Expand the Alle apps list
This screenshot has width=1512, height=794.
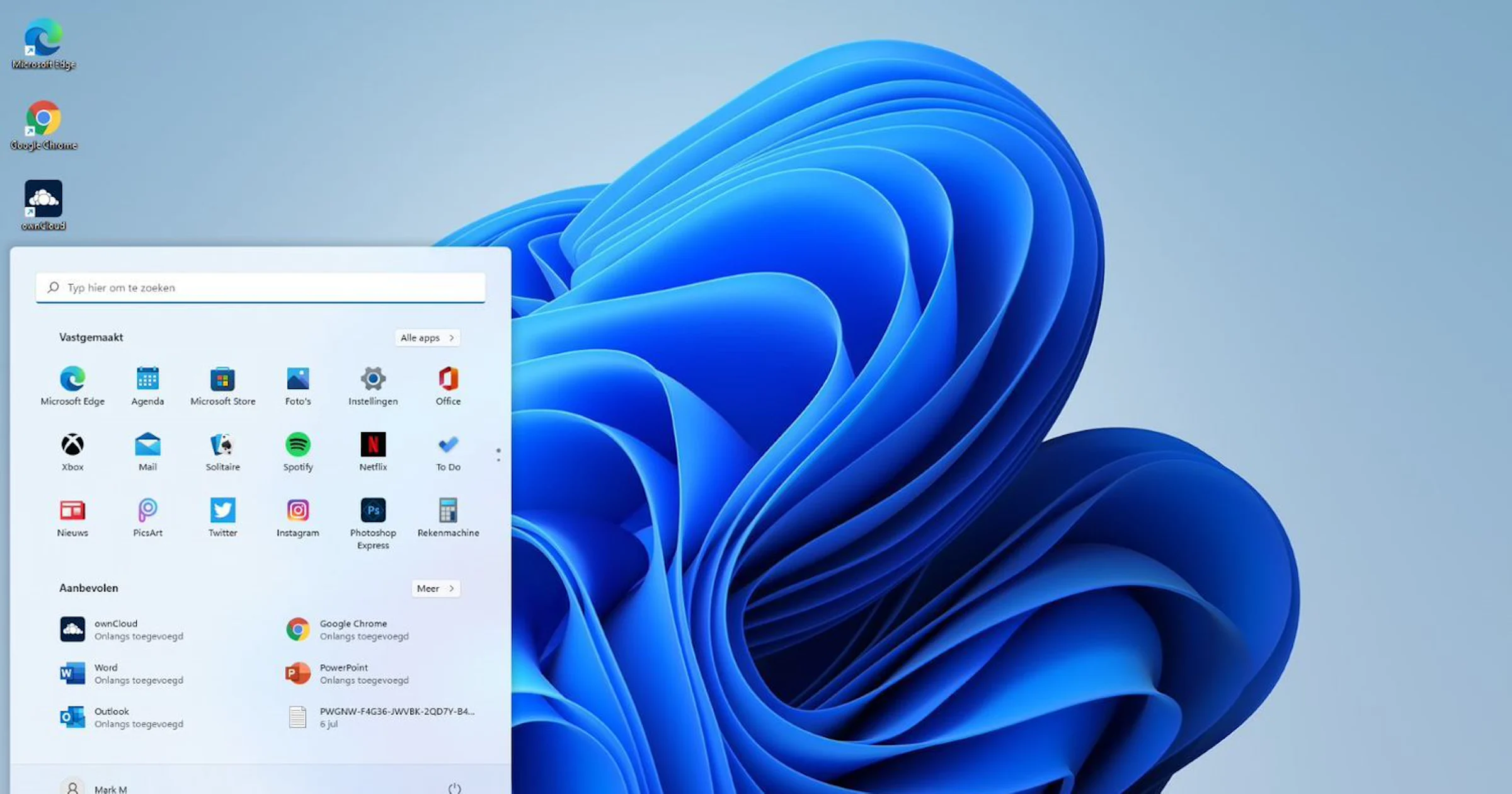tap(427, 338)
